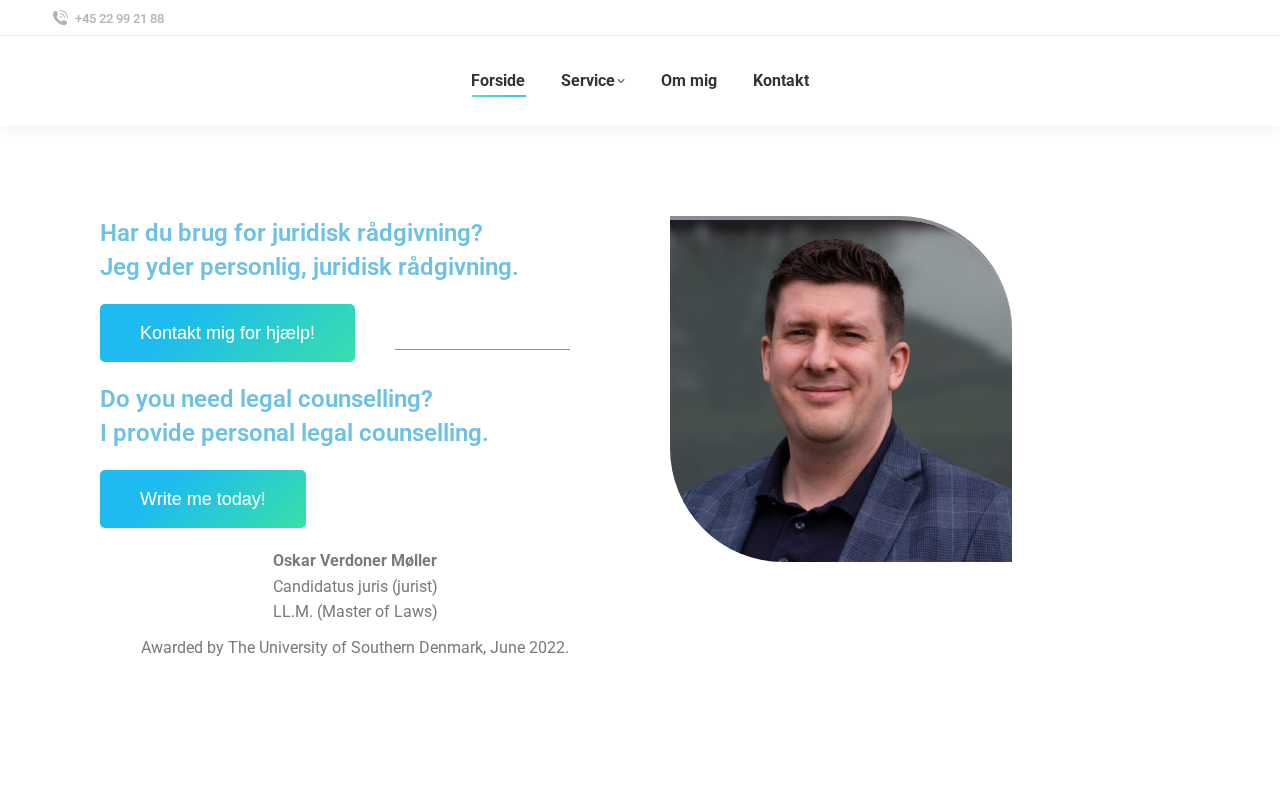
Task: Click the line Jeg yder personlig, juridisk rådgivning.
Action: click(x=309, y=267)
